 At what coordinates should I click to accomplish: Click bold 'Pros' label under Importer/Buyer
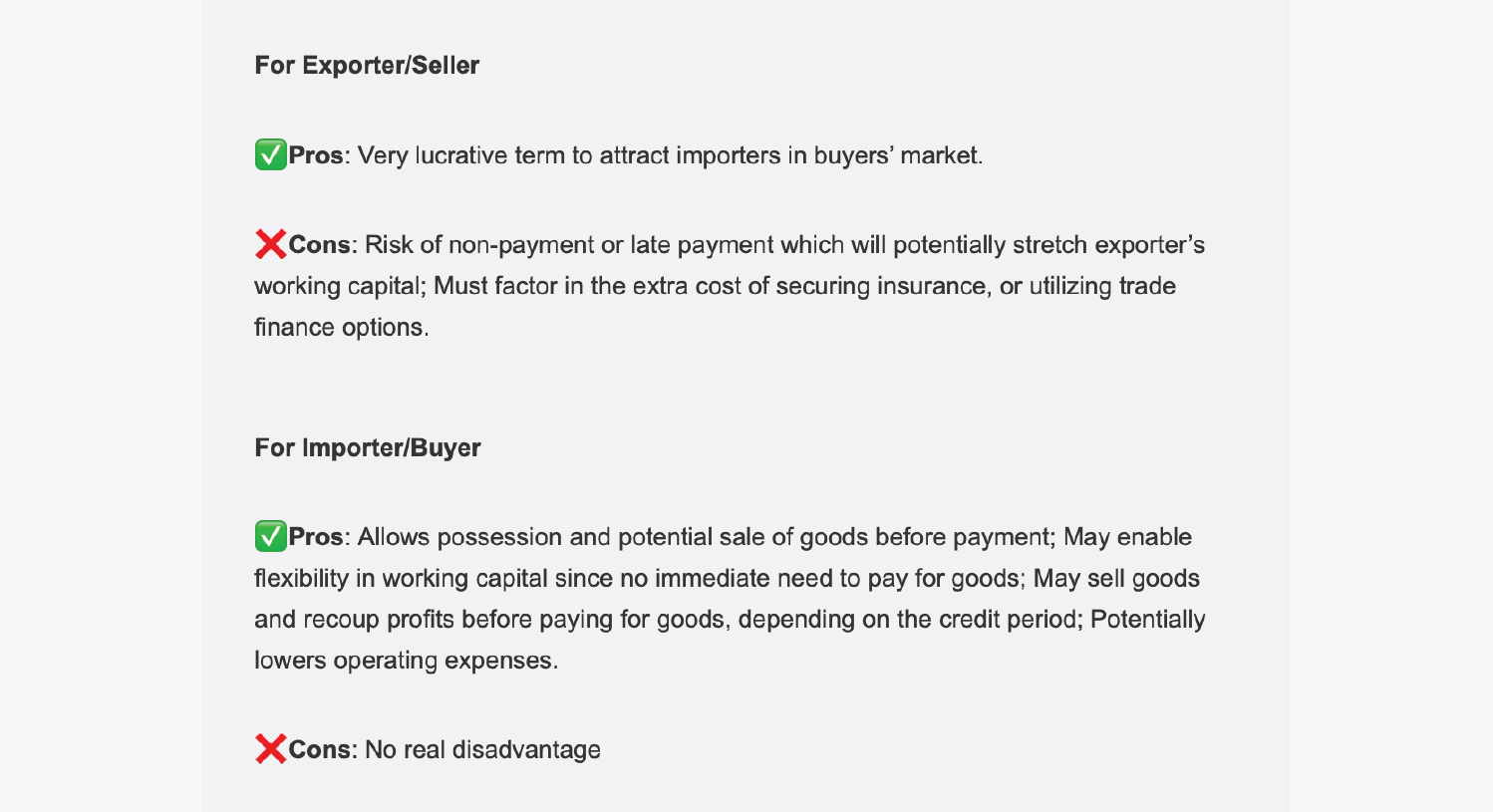point(316,537)
